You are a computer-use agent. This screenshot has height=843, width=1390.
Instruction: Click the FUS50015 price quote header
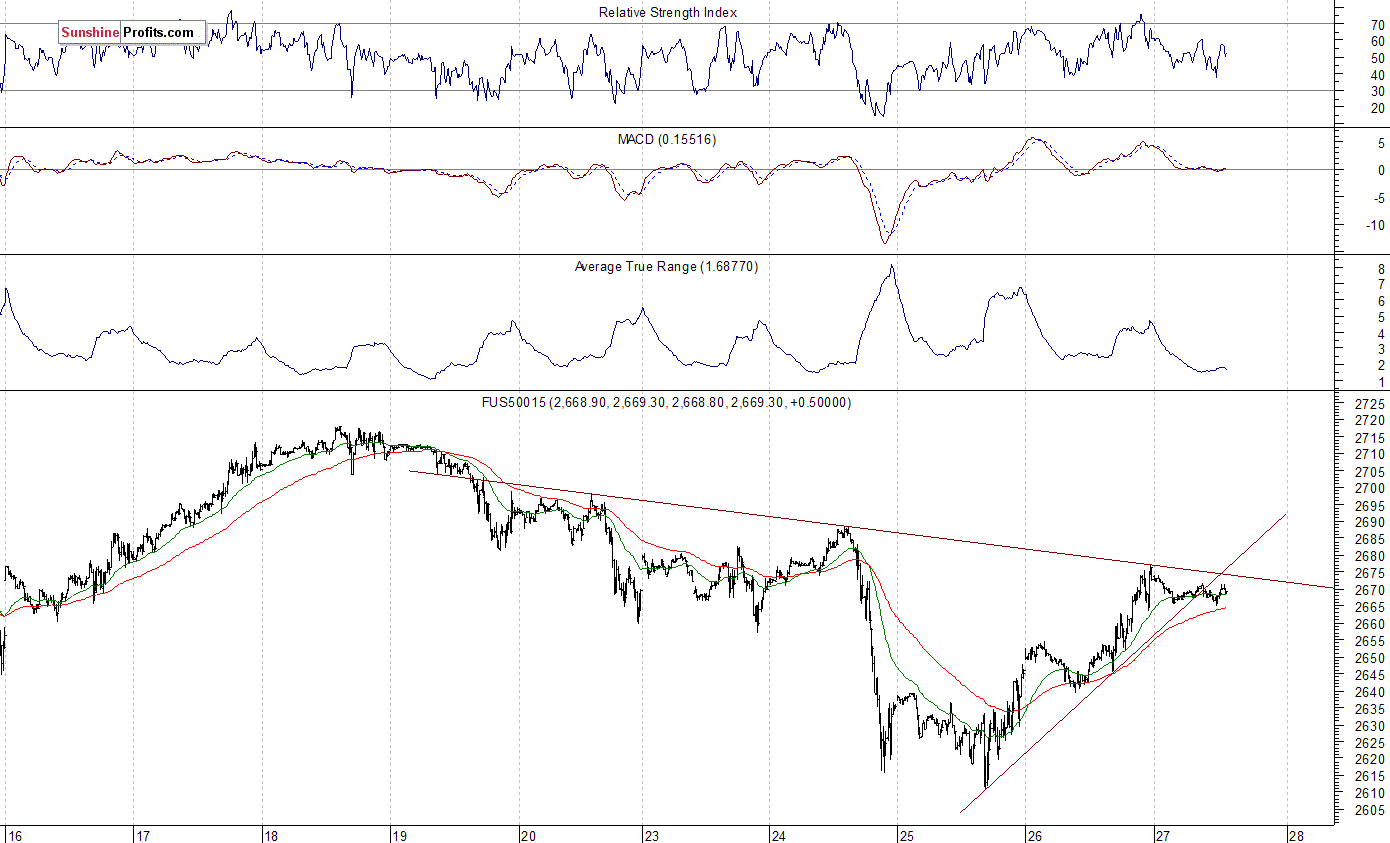(666, 402)
